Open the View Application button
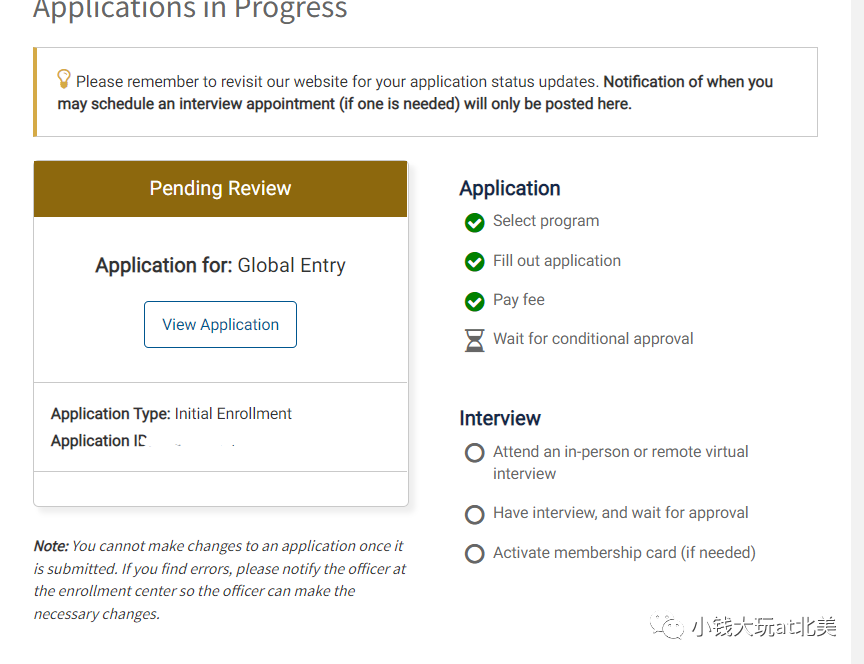 pos(220,325)
